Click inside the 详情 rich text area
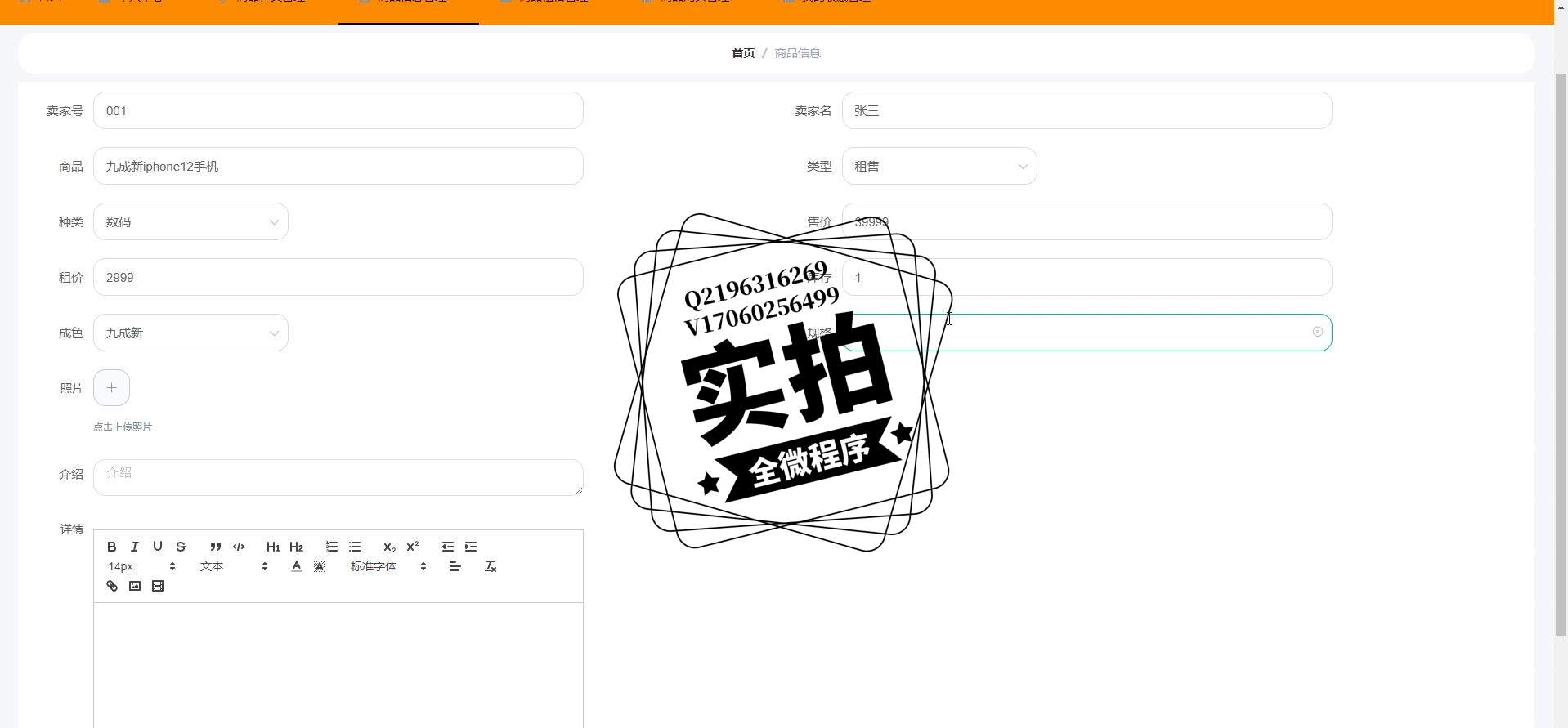 click(338, 665)
